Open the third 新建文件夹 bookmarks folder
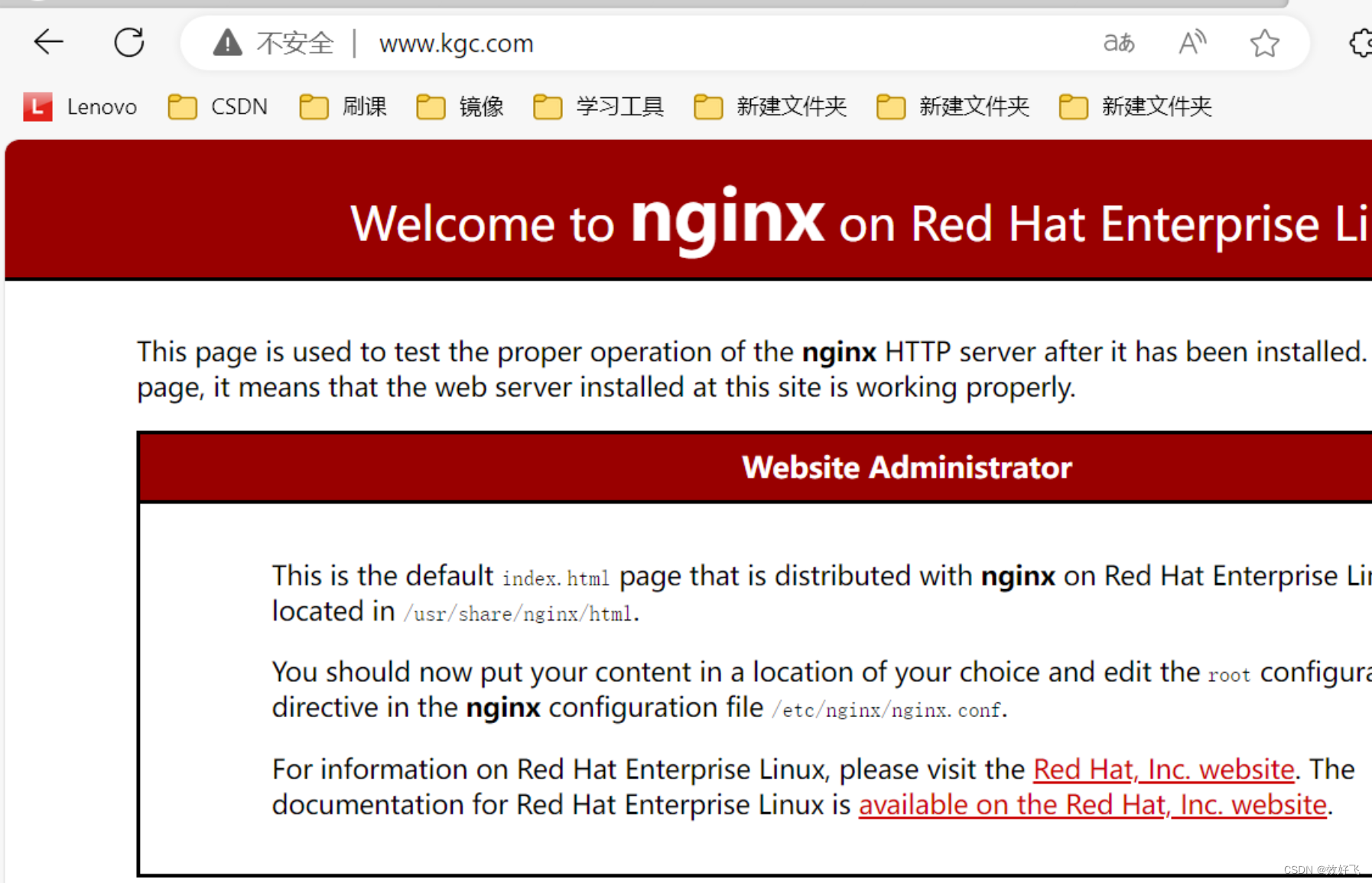Screen dimensions: 1372x883 1136,106
